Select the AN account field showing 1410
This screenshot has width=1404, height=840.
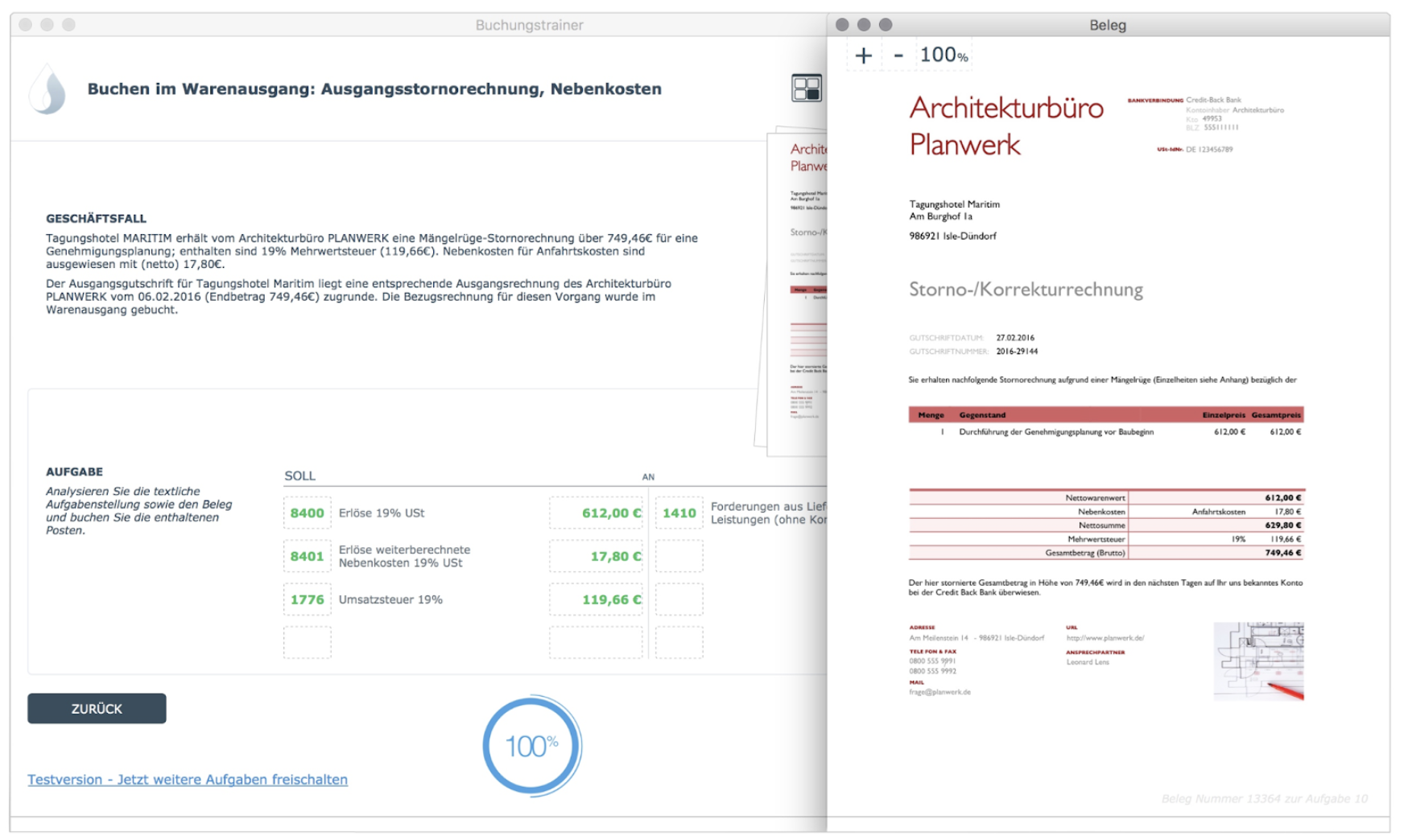(x=679, y=513)
